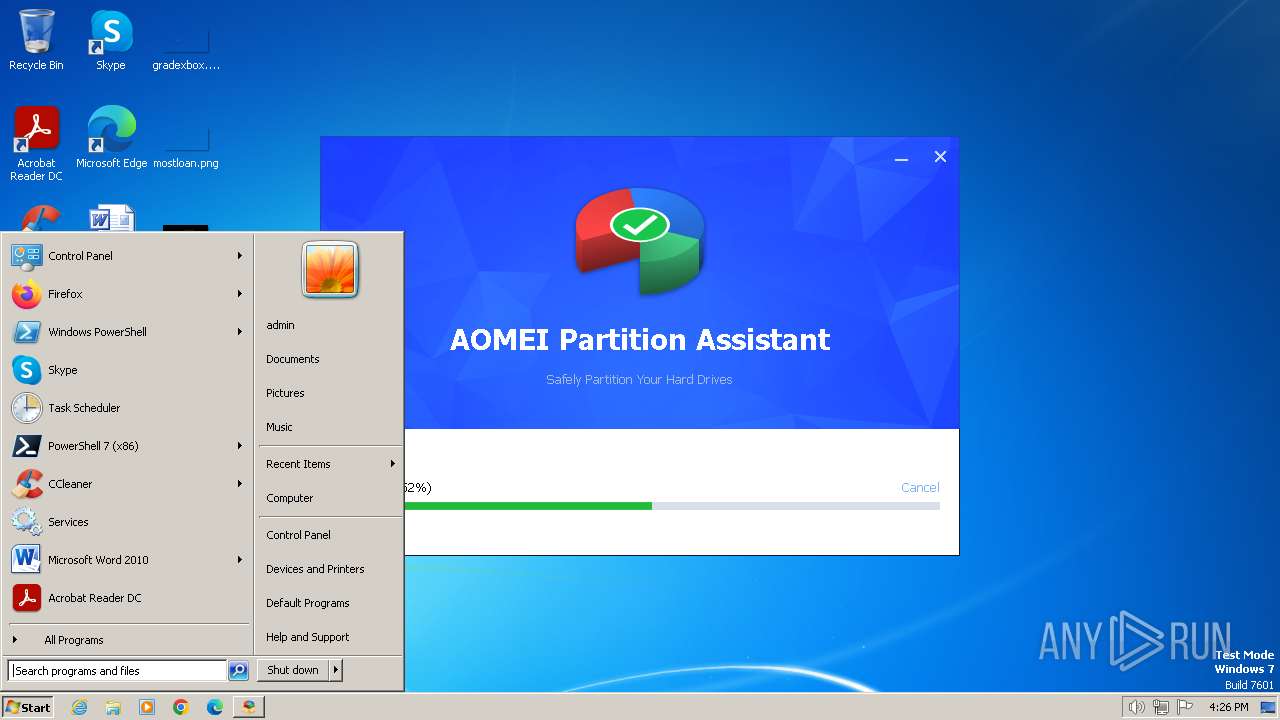The height and width of the screenshot is (720, 1280).
Task: Open Acrobat Reader DC desktop shortcut
Action: [x=36, y=143]
